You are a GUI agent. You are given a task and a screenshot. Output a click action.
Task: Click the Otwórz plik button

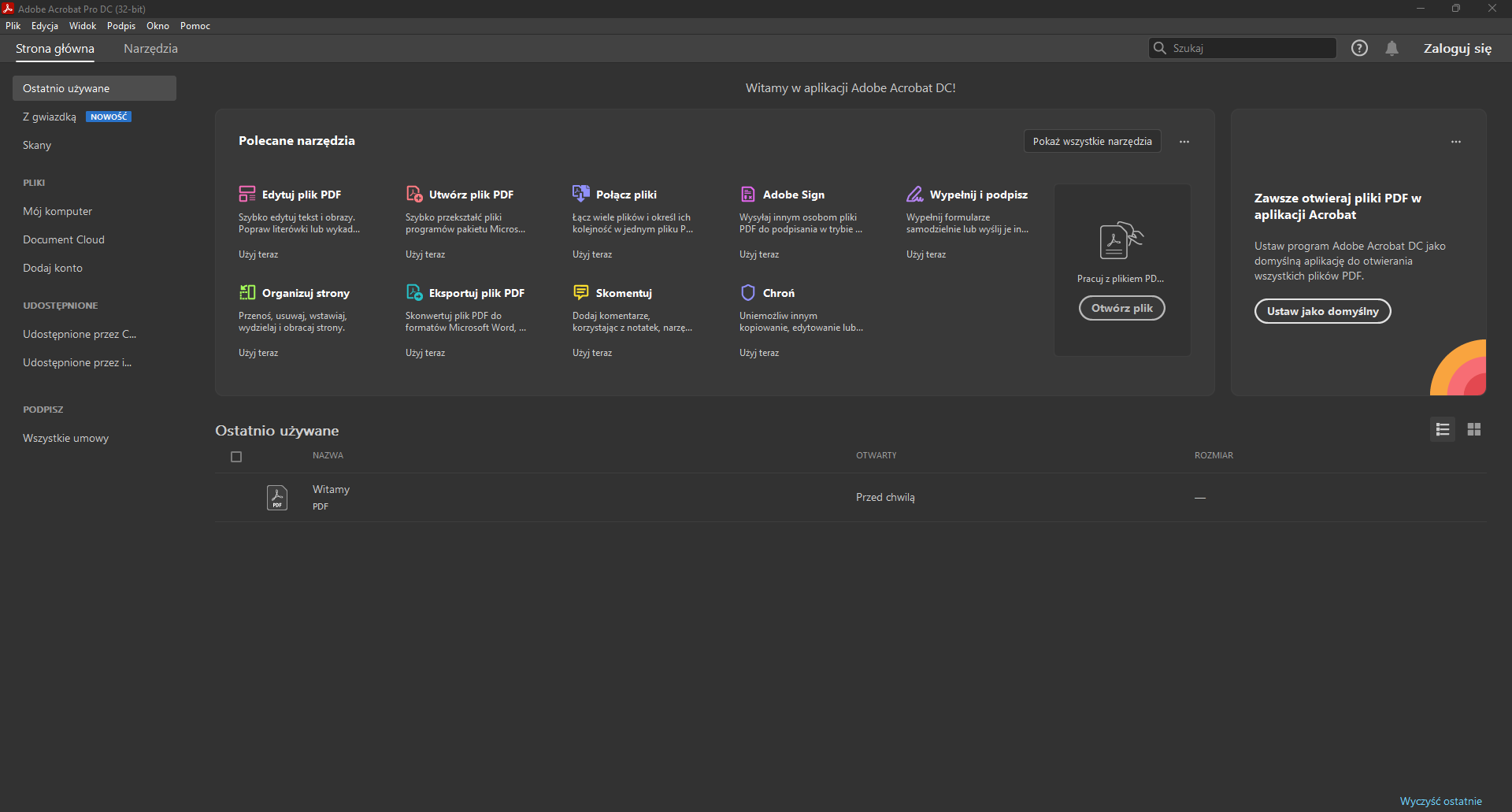(1122, 308)
